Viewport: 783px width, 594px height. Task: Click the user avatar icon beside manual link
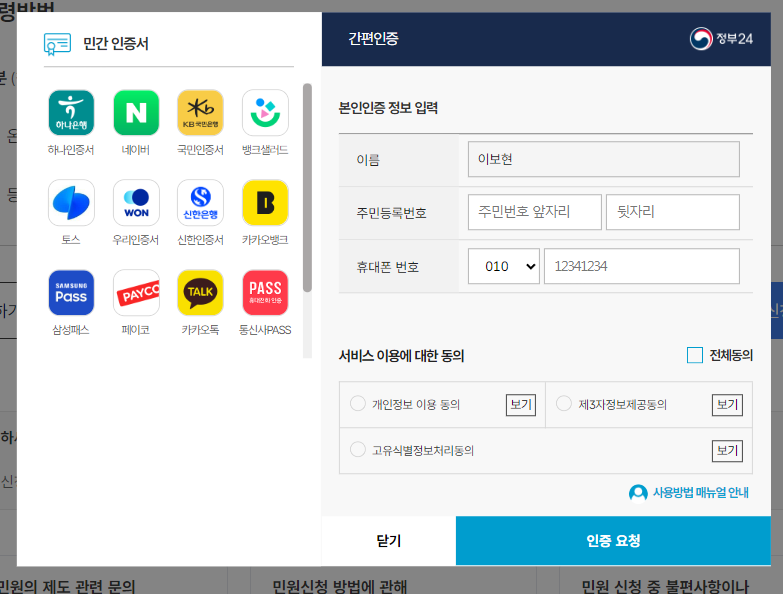(638, 493)
